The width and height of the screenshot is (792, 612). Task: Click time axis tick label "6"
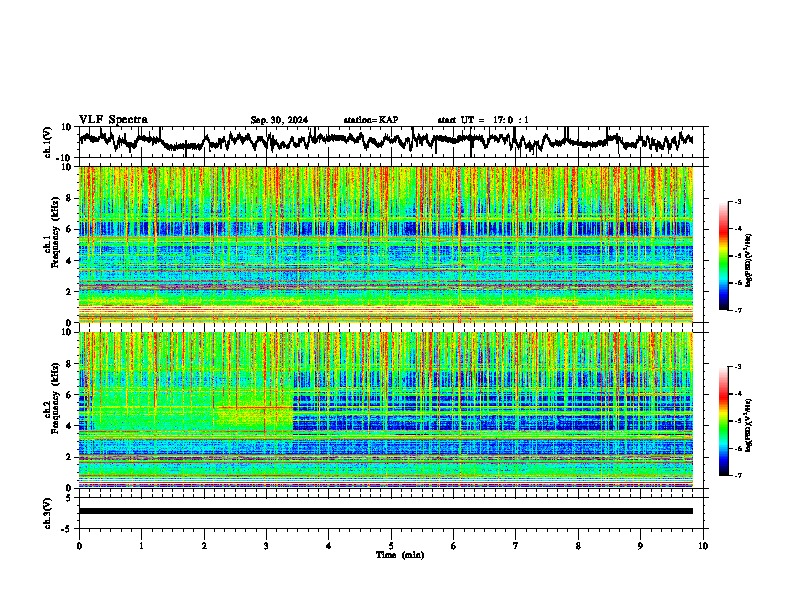454,546
